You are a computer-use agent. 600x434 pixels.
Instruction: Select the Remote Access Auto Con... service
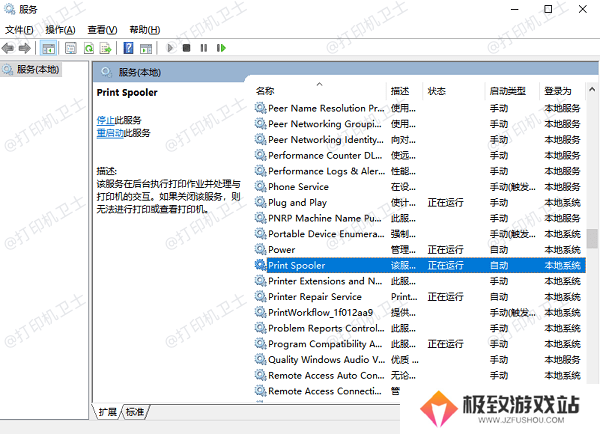(x=326, y=375)
